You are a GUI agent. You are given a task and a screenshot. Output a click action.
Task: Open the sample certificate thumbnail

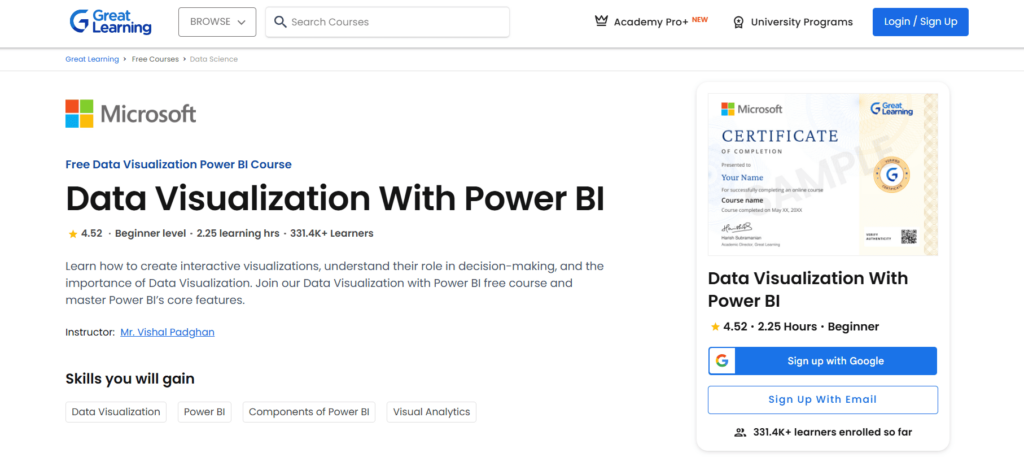click(x=822, y=174)
